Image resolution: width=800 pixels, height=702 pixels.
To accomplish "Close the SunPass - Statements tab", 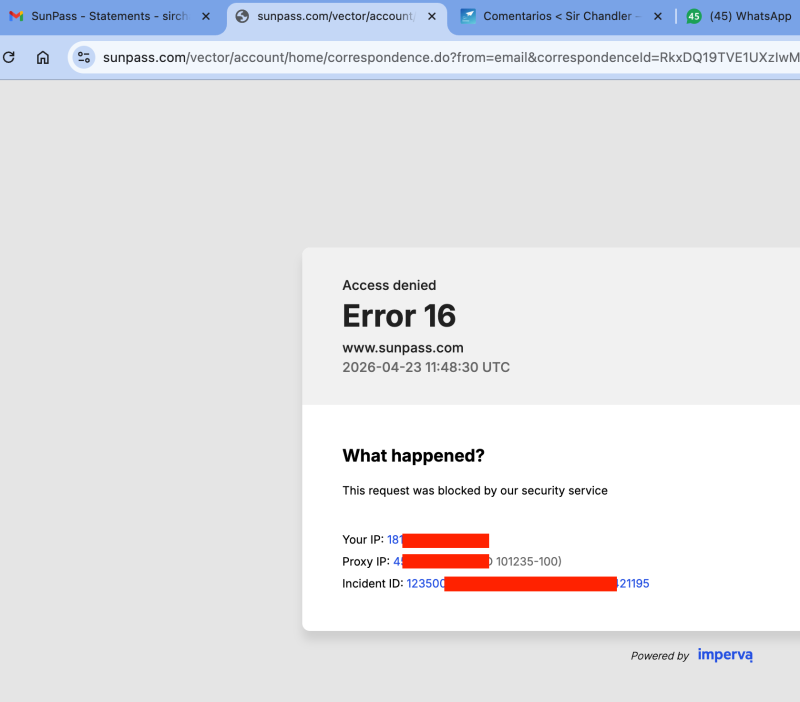I will [206, 16].
